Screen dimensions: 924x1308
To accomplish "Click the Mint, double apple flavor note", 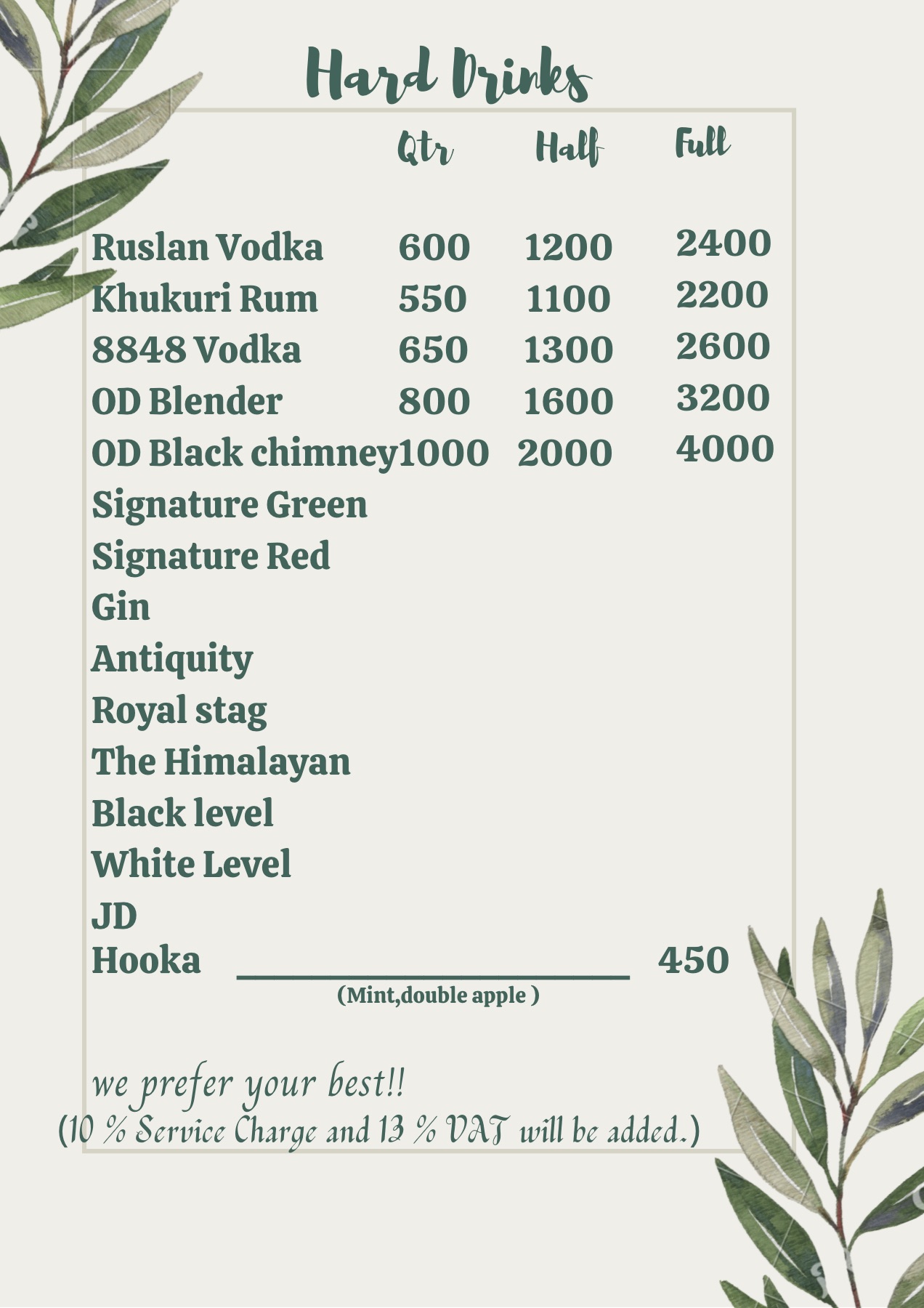I will pos(438,995).
